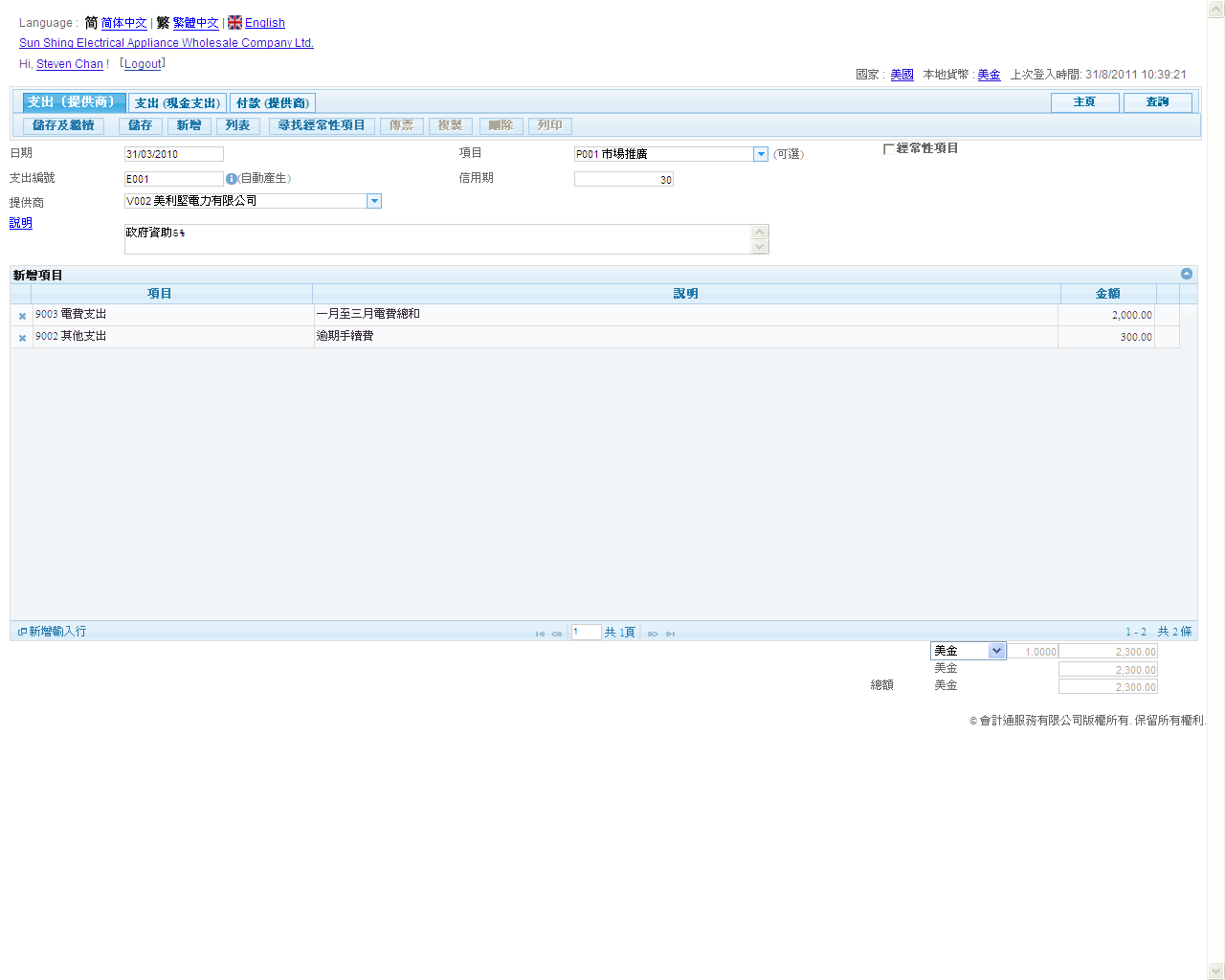1225x980 pixels.
Task: Open the 付款 (提供商) tab
Action: 273,103
